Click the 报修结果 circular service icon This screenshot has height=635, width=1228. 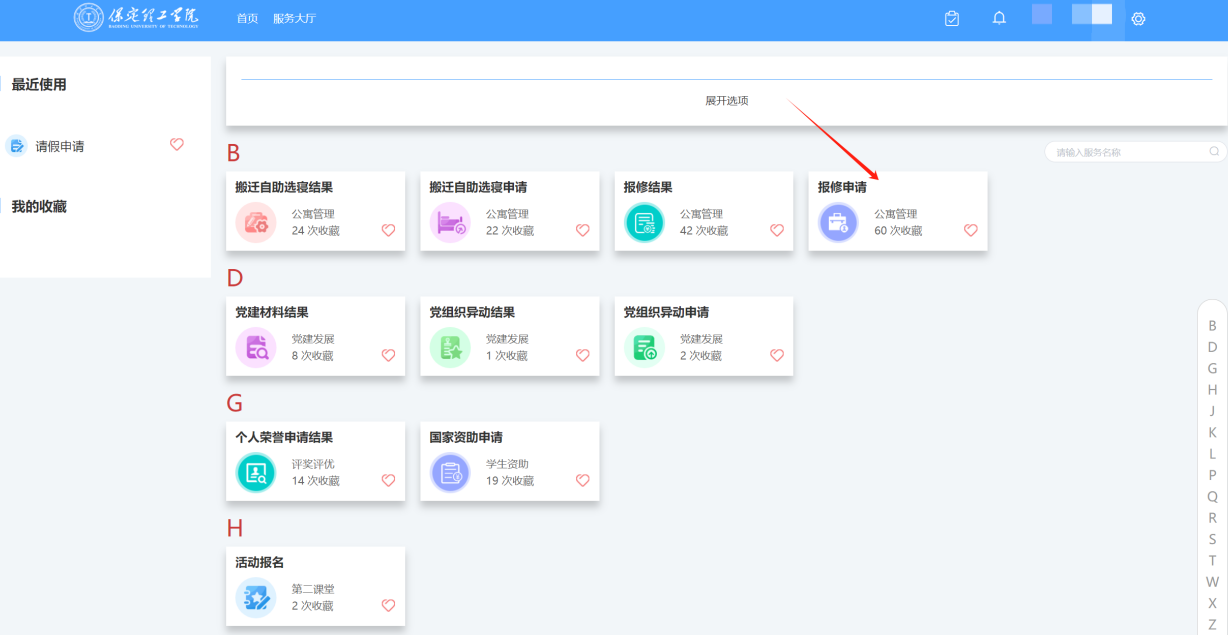pos(643,220)
